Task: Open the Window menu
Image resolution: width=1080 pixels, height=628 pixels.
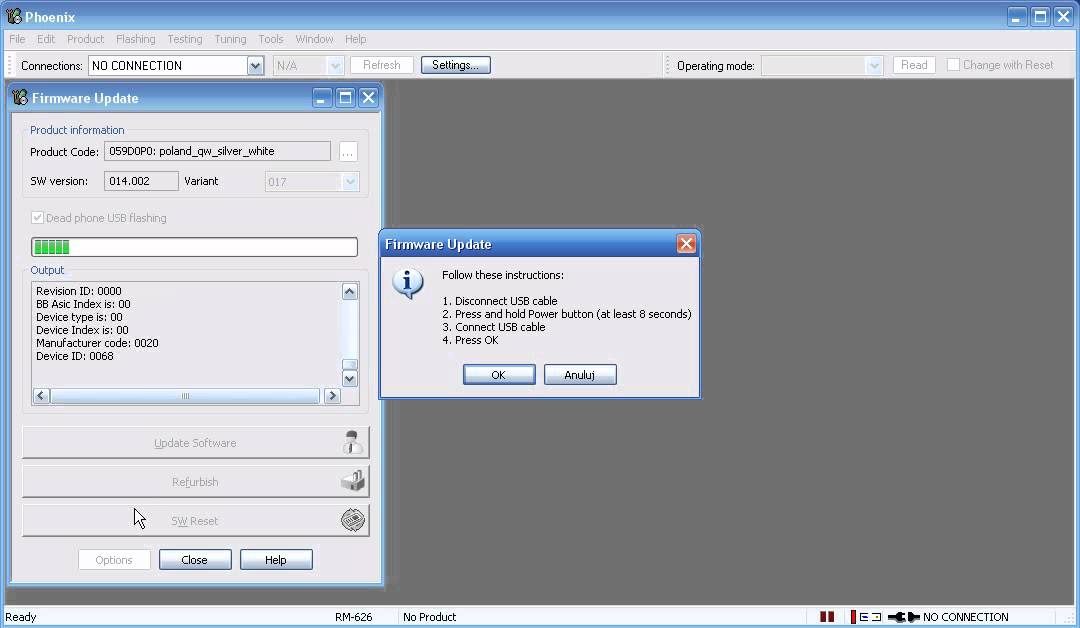Action: click(x=314, y=39)
